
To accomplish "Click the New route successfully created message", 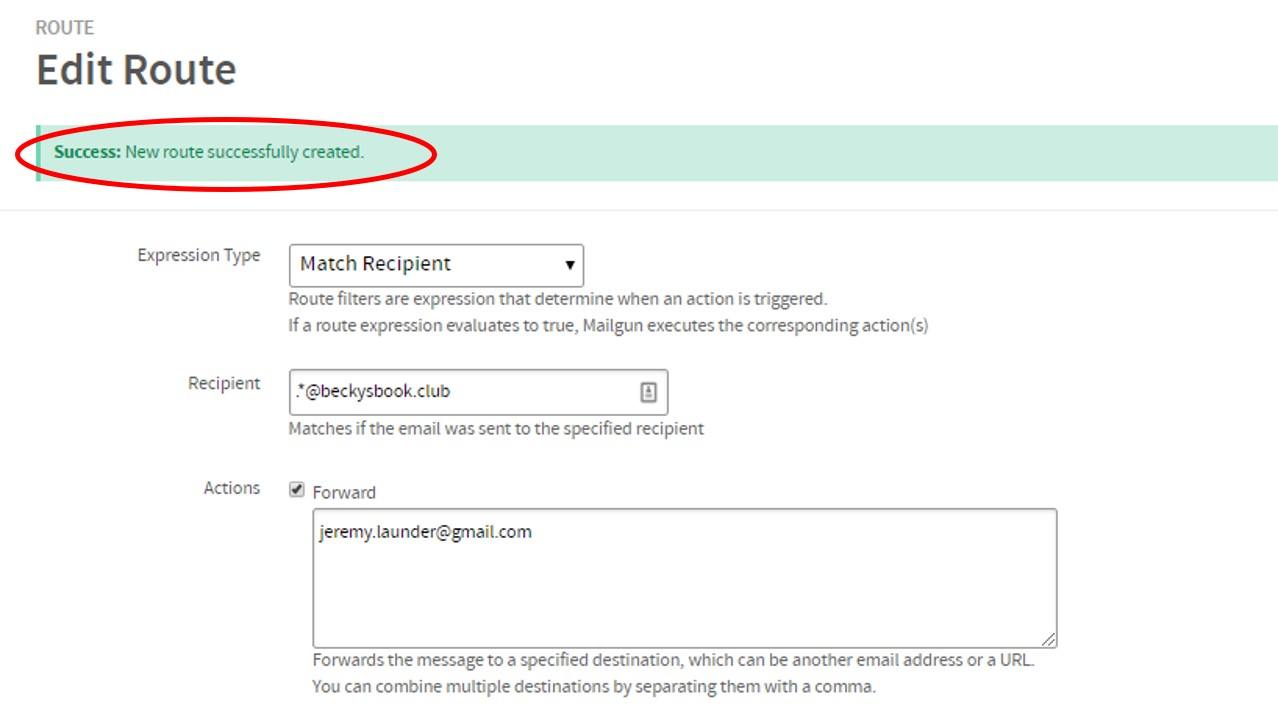I will [x=244, y=153].
